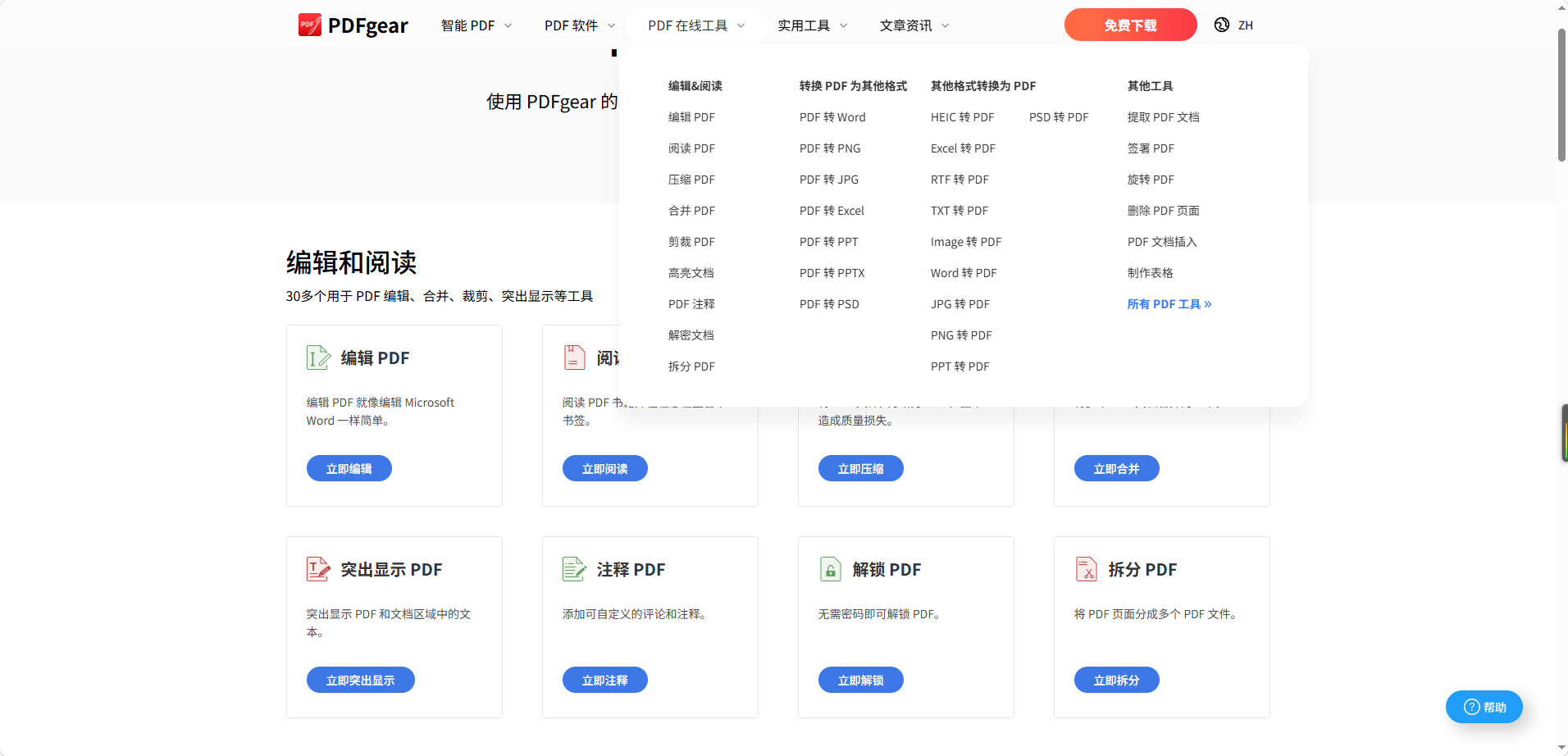Click the Edit PDF card icon
Viewport: 1568px width, 756px height.
[318, 358]
